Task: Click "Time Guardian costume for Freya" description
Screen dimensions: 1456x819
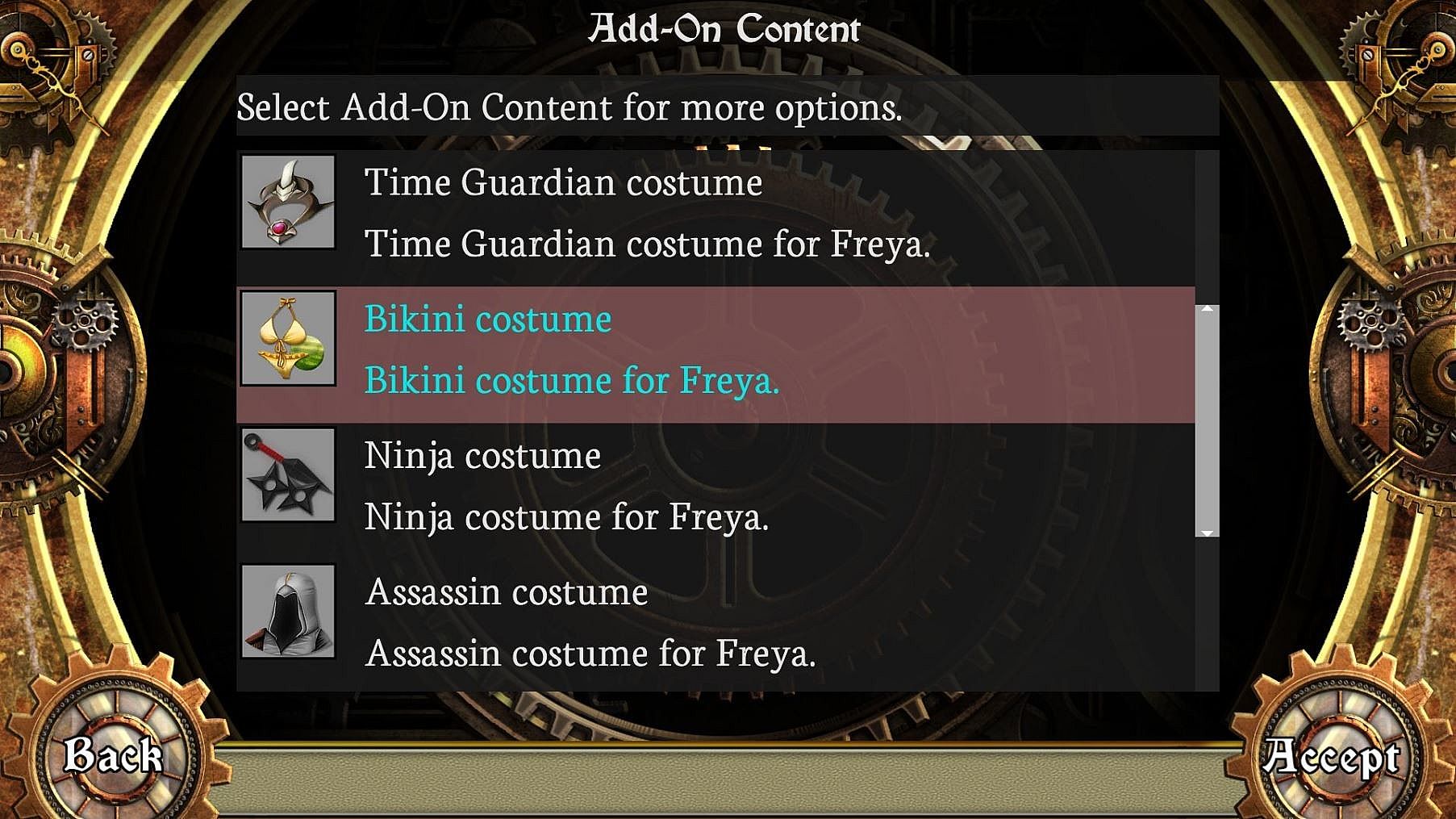Action: pos(647,244)
